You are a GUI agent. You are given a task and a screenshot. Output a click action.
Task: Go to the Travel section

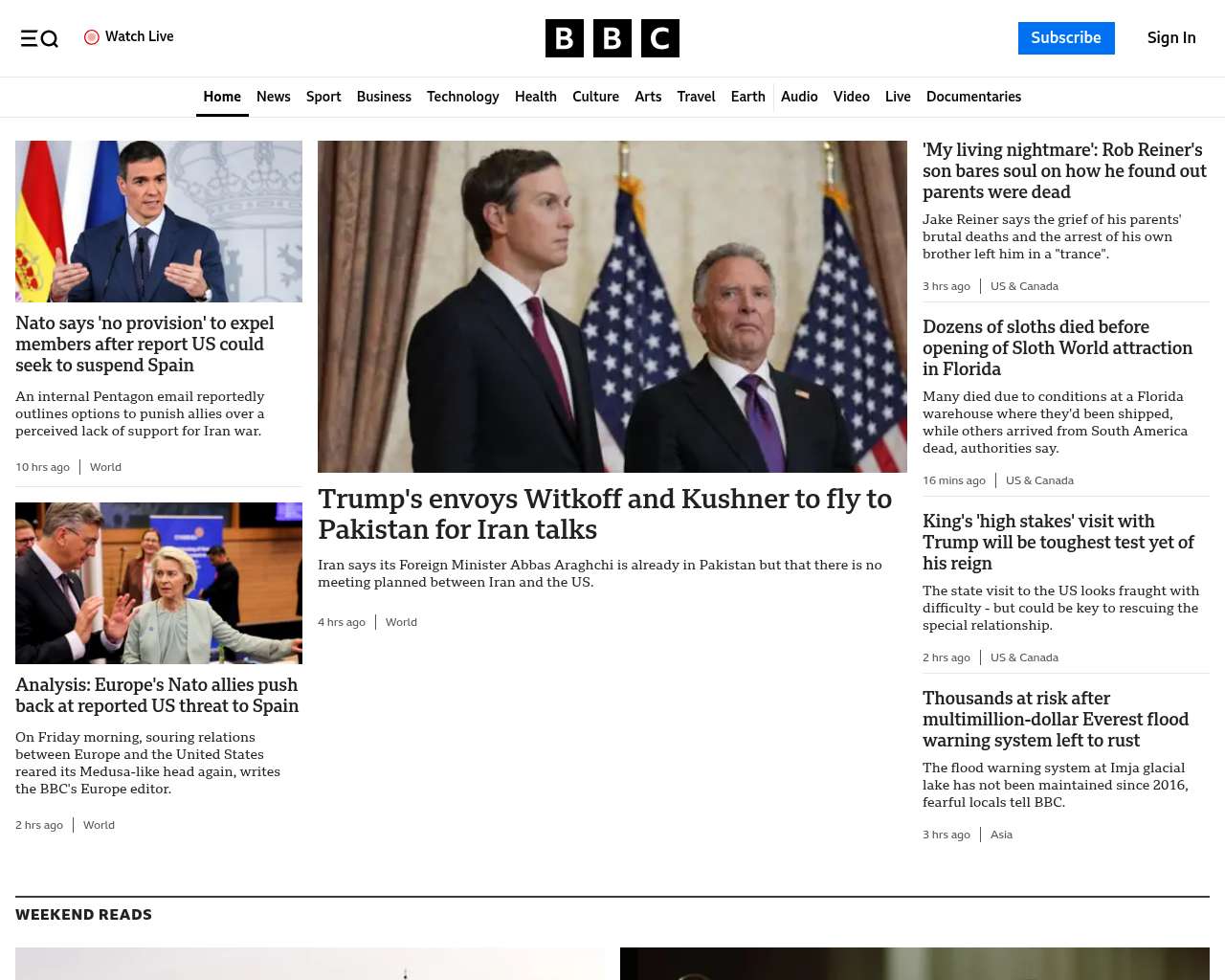(x=696, y=97)
